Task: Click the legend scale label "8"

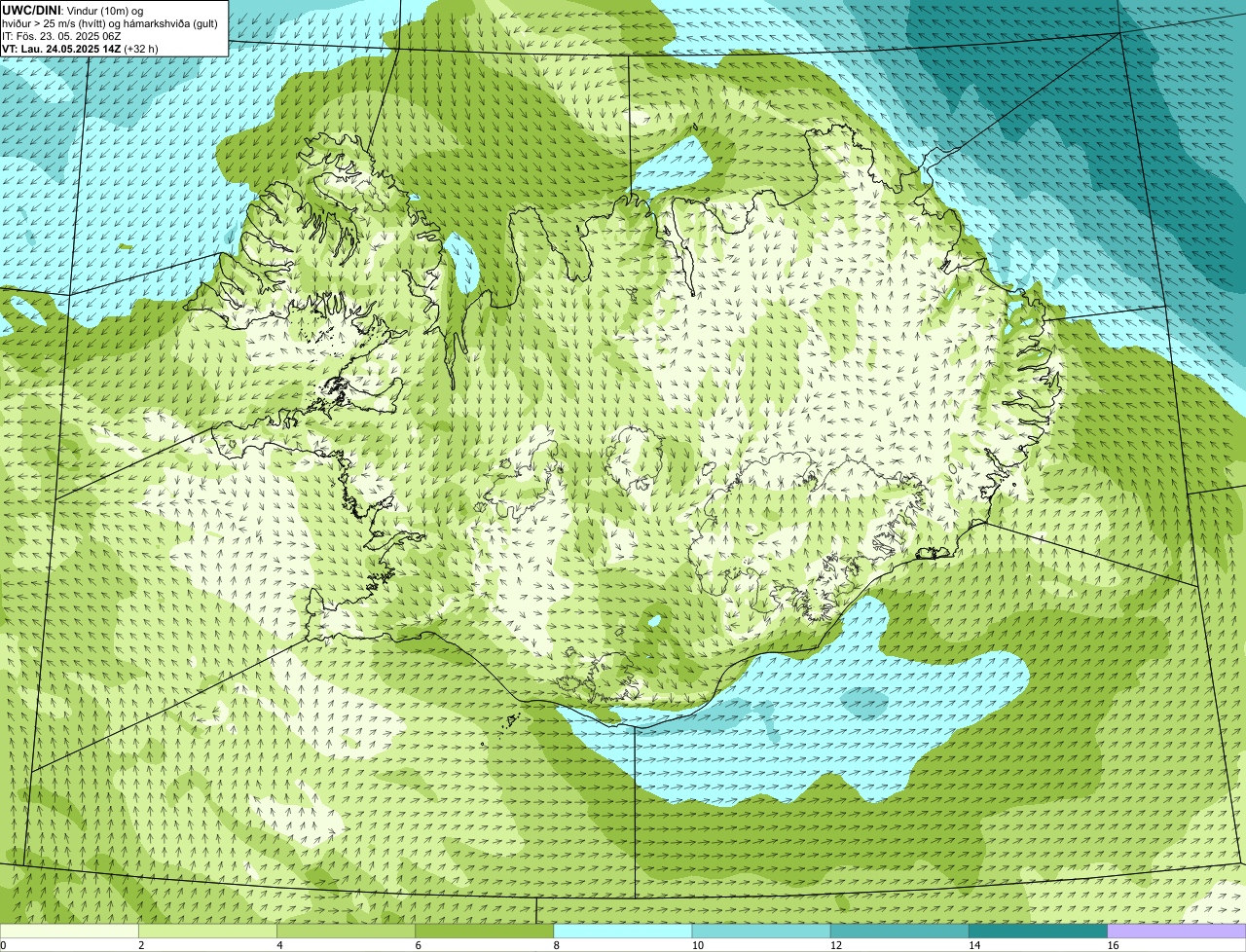Action: 557,945
